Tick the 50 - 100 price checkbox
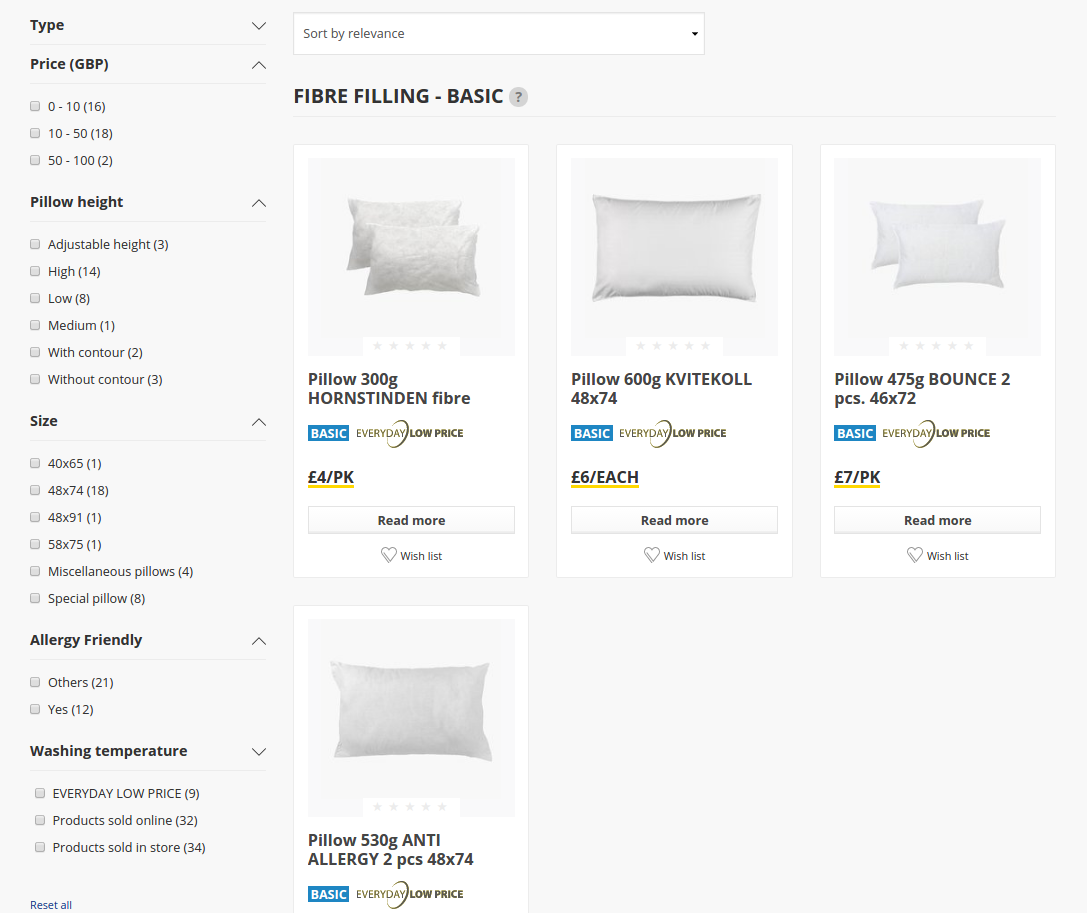The height and width of the screenshot is (913, 1087). point(35,160)
